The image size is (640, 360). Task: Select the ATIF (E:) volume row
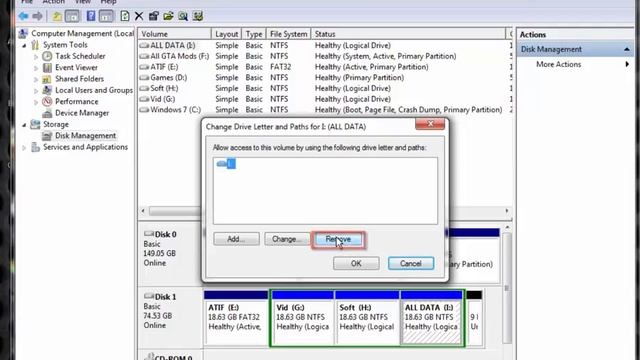325,67
